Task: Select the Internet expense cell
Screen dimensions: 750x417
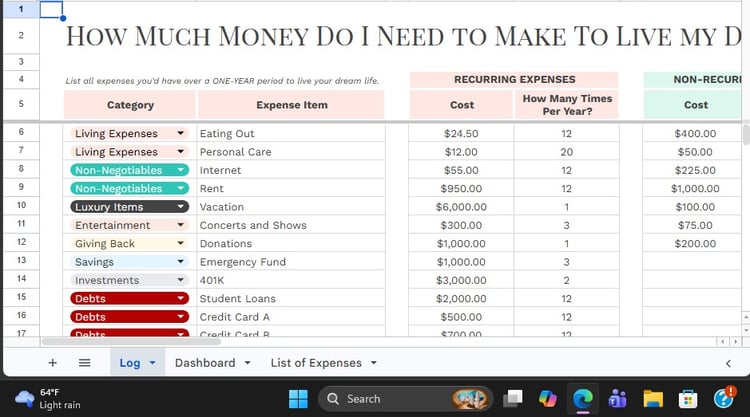Action: [x=291, y=170]
